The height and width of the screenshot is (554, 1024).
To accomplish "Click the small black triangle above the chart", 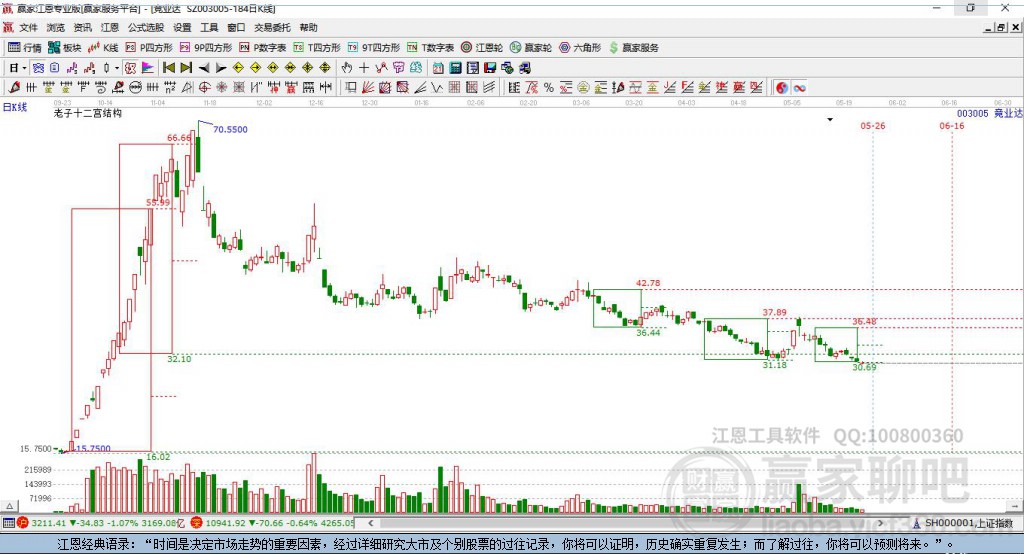I will click(x=830, y=120).
